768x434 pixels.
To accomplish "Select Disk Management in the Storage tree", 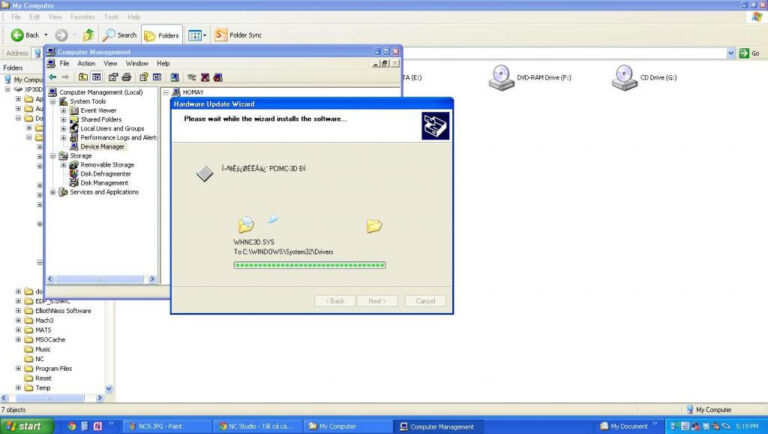I will point(103,183).
